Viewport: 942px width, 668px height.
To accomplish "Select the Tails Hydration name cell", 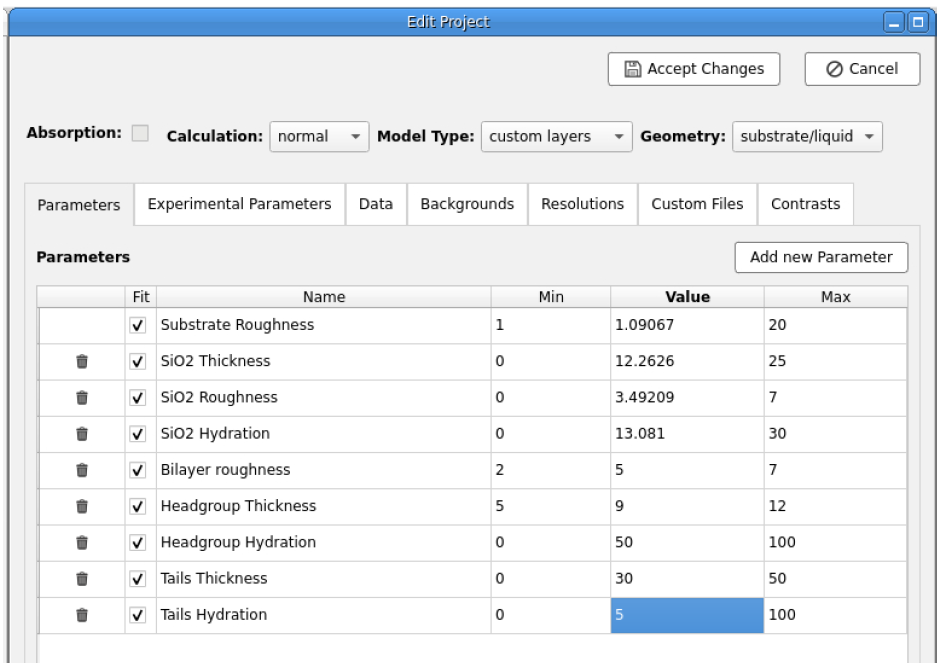I will pos(324,615).
